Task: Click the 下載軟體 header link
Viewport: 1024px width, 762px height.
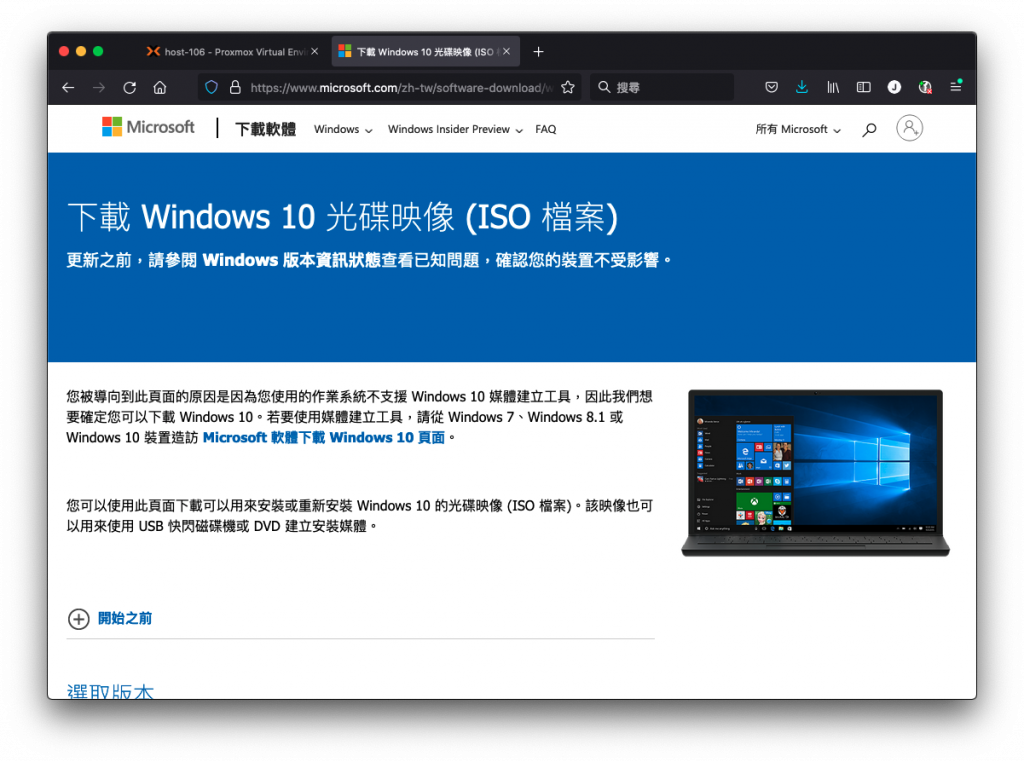Action: (265, 129)
